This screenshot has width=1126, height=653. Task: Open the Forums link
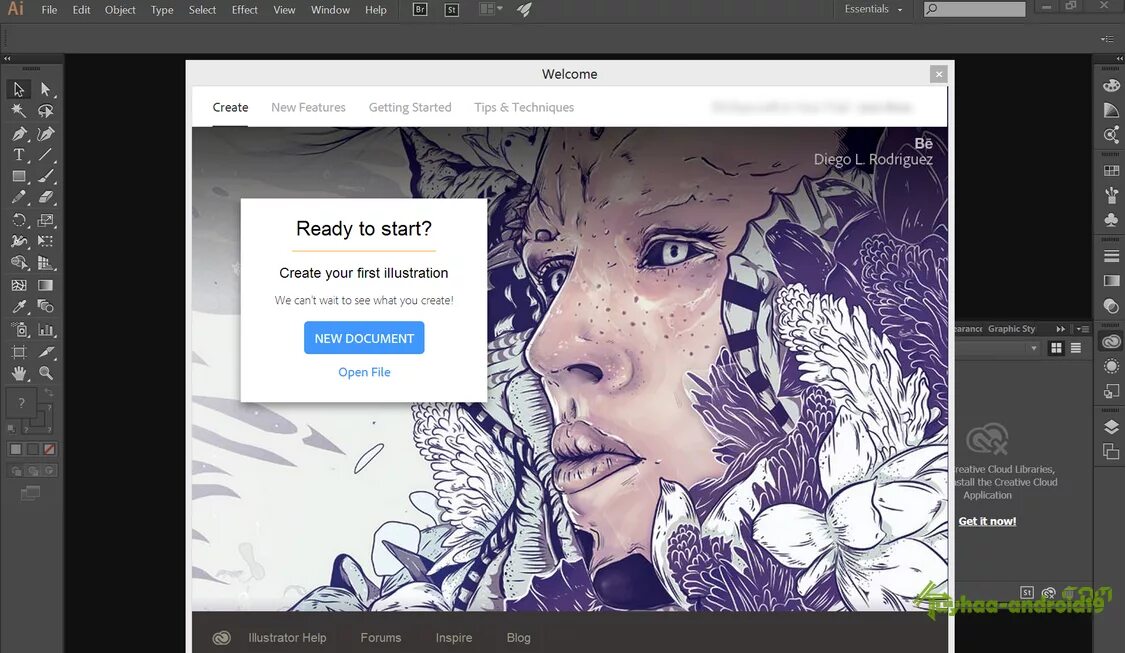point(381,637)
